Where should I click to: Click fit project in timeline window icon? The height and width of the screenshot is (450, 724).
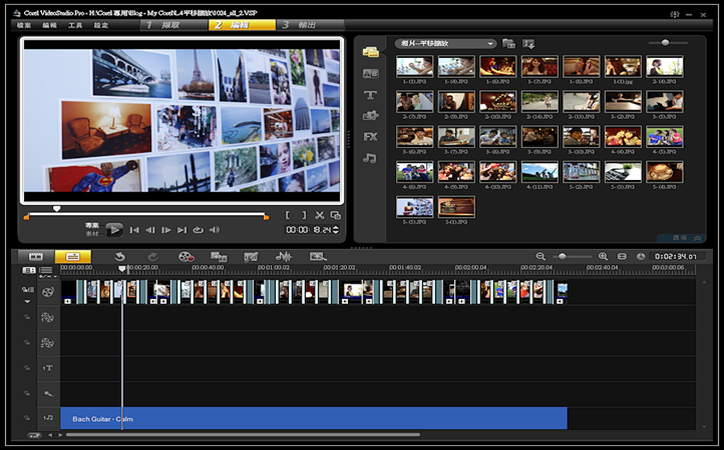pyautogui.click(x=622, y=256)
